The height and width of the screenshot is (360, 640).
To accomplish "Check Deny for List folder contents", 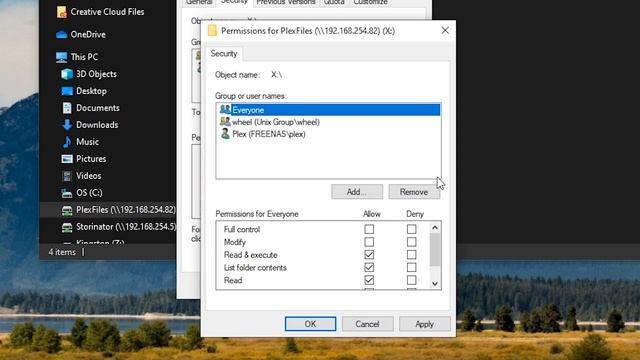I will (411, 267).
